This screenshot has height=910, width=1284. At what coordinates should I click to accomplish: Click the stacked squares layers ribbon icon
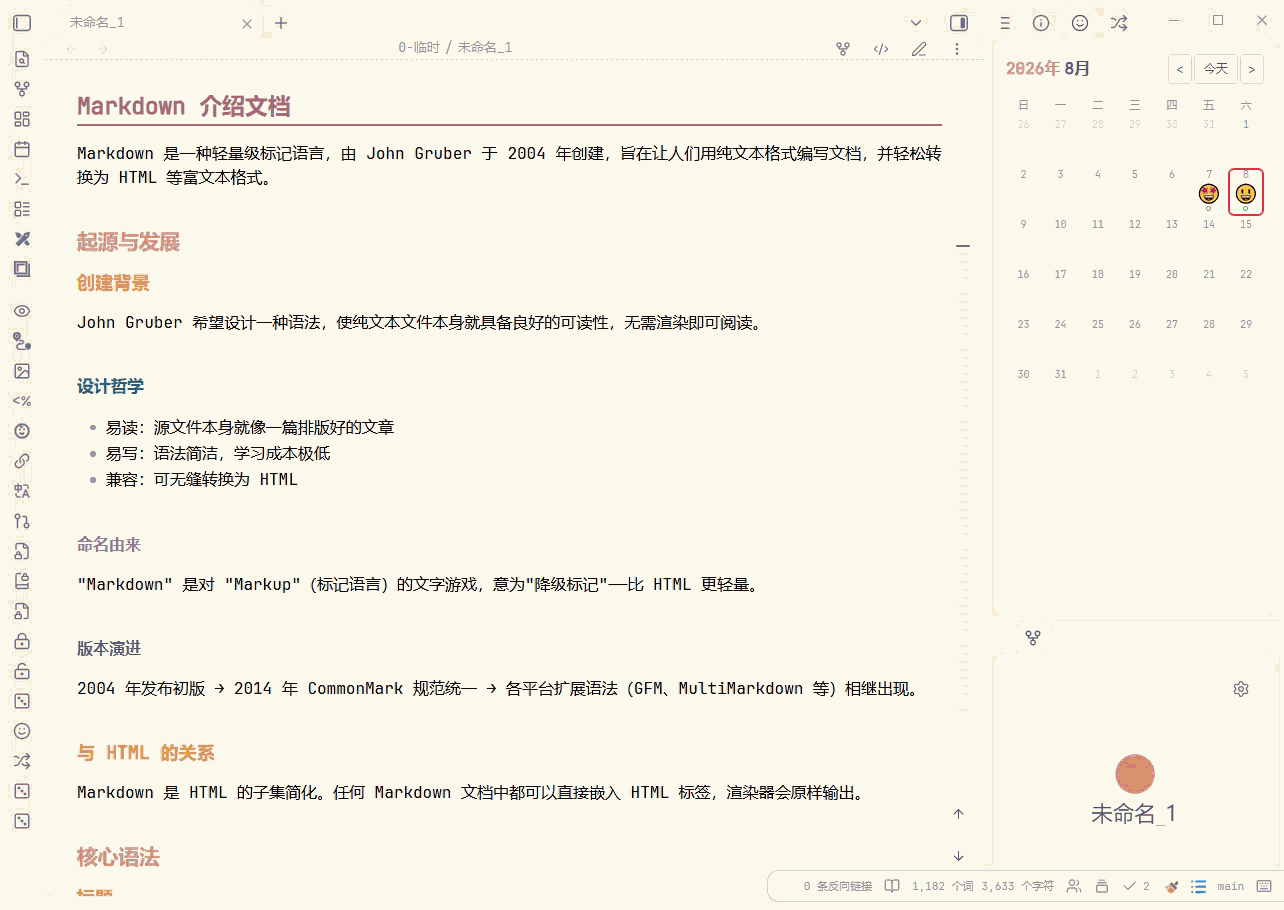22,269
